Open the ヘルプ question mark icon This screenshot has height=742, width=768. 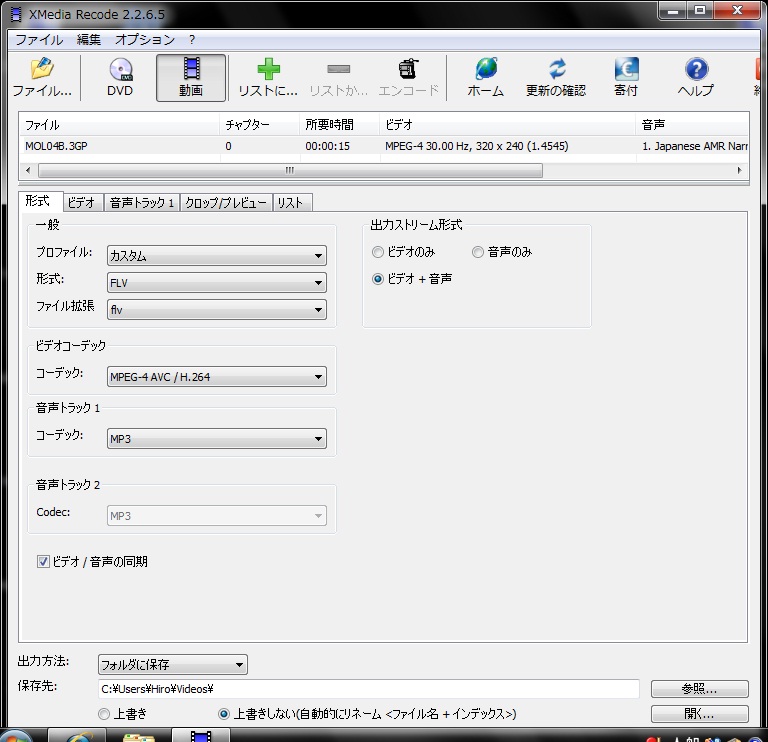696,70
